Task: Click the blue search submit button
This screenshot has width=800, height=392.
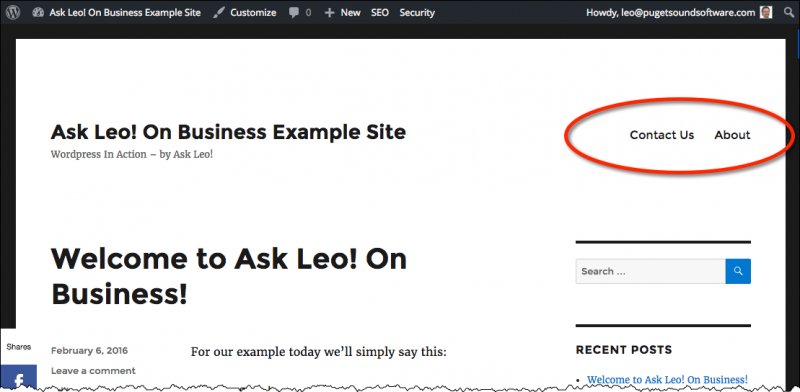Action: click(738, 271)
